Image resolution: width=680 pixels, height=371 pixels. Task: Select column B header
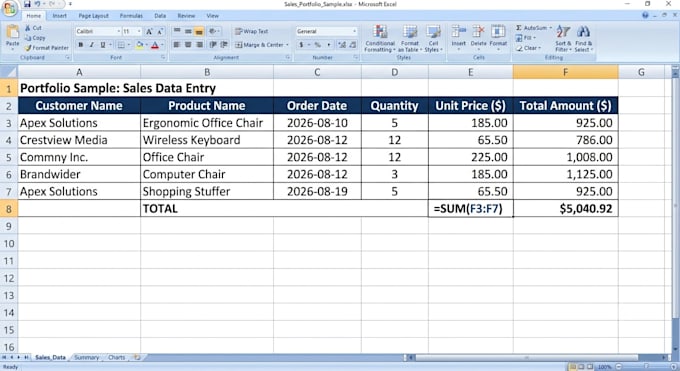click(207, 72)
